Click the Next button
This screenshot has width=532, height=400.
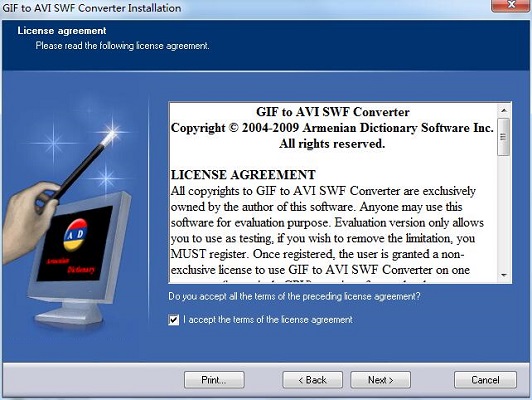pyautogui.click(x=380, y=380)
